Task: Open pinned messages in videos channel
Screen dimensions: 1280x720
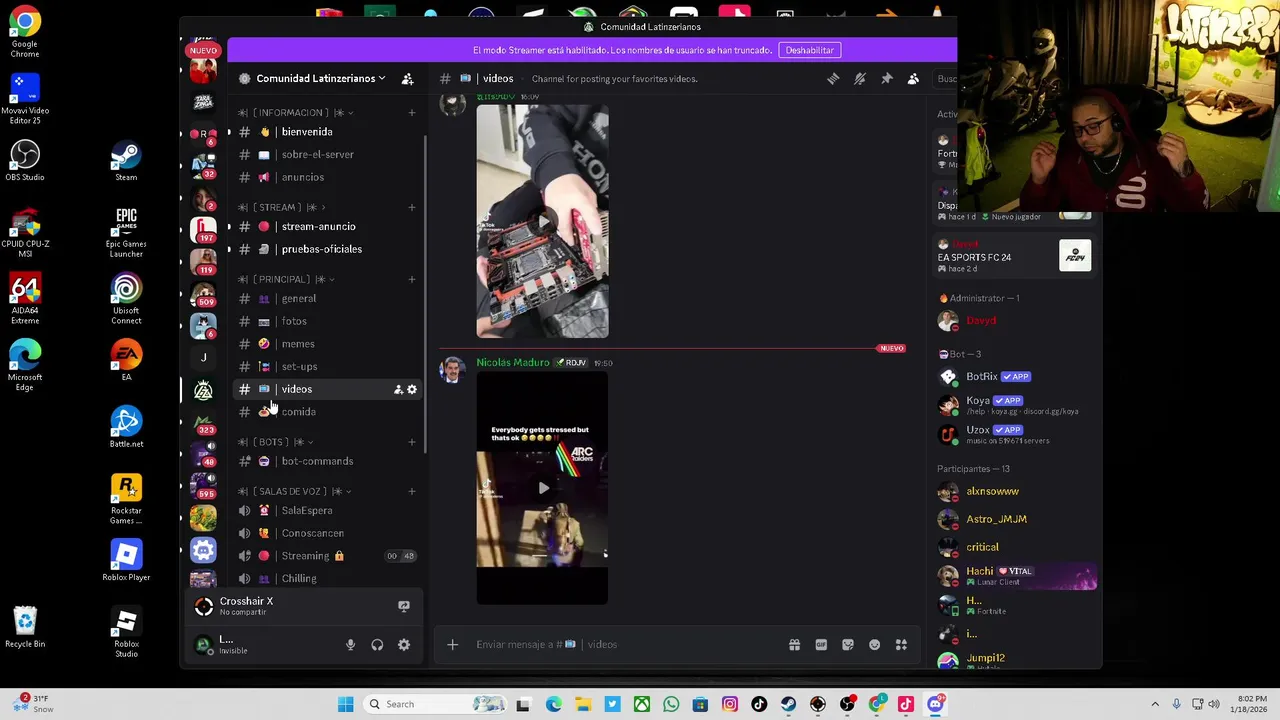Action: pos(886,79)
